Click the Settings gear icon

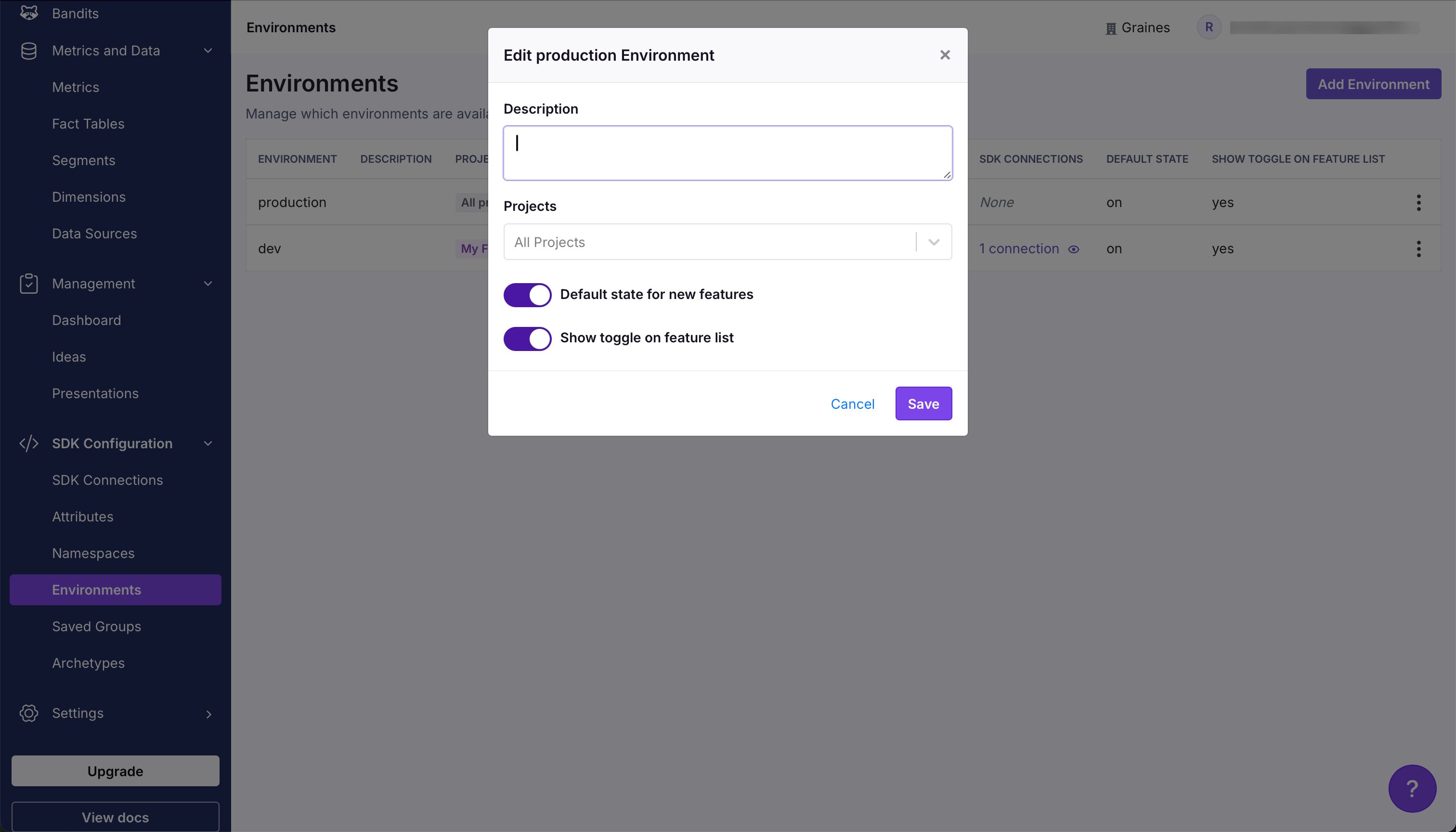coord(28,713)
